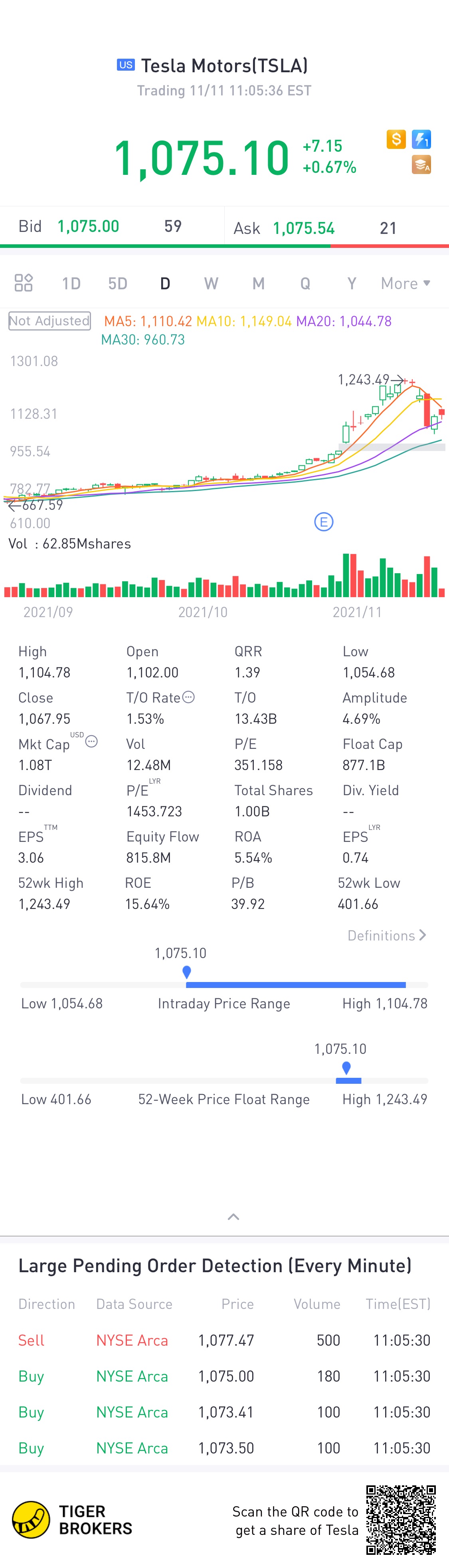Tap the P/E value 351.158
The image size is (449, 1568).
click(x=259, y=765)
